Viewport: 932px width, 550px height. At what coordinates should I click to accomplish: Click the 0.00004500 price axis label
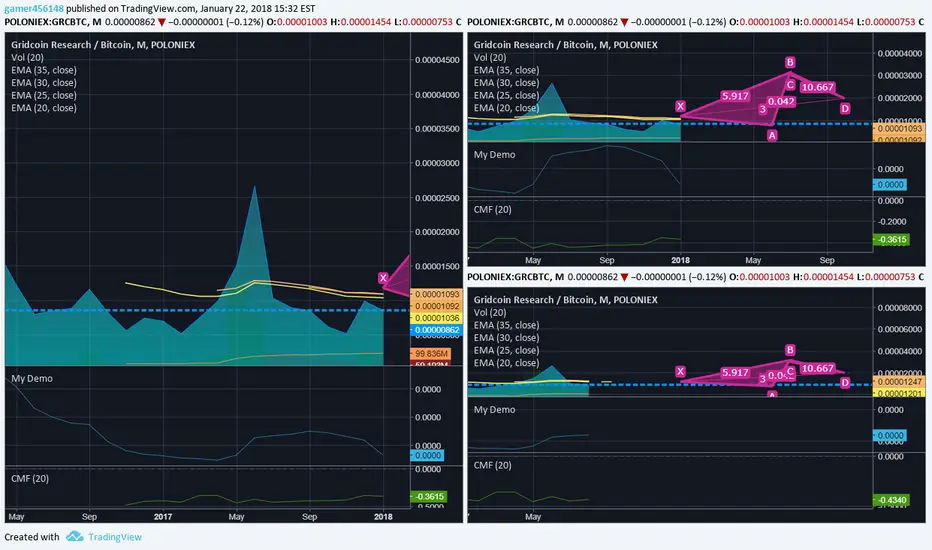(437, 59)
